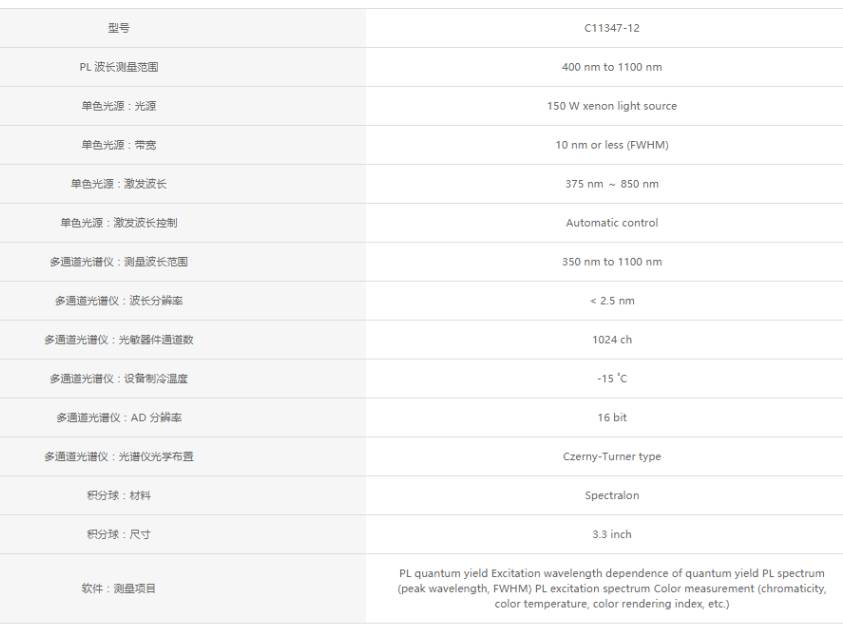Click the label 多通道光谱仪：测量波长范围
This screenshot has height=625, width=843.
coord(119,262)
